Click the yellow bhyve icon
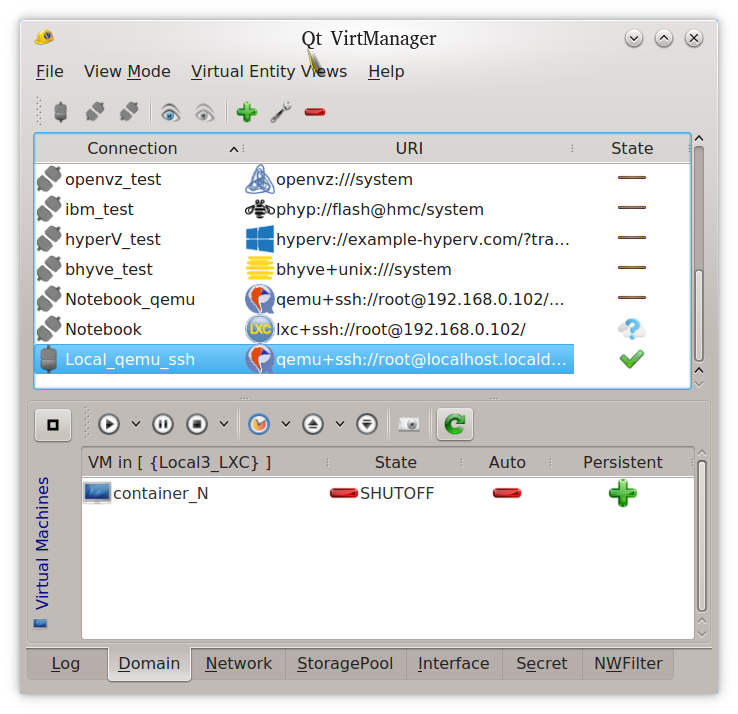The width and height of the screenshot is (738, 714). click(x=259, y=269)
